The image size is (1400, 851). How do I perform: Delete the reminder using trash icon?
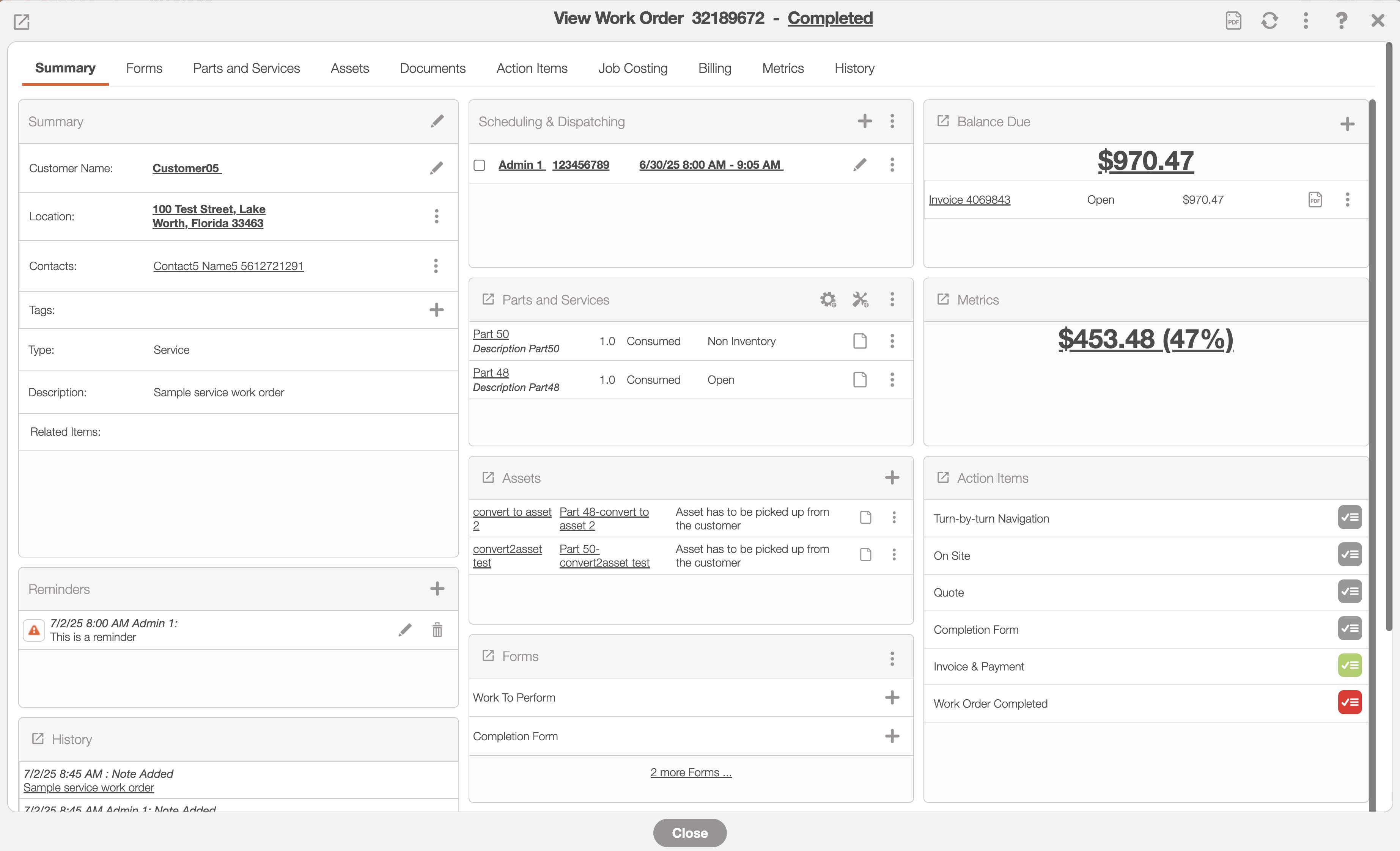point(437,630)
